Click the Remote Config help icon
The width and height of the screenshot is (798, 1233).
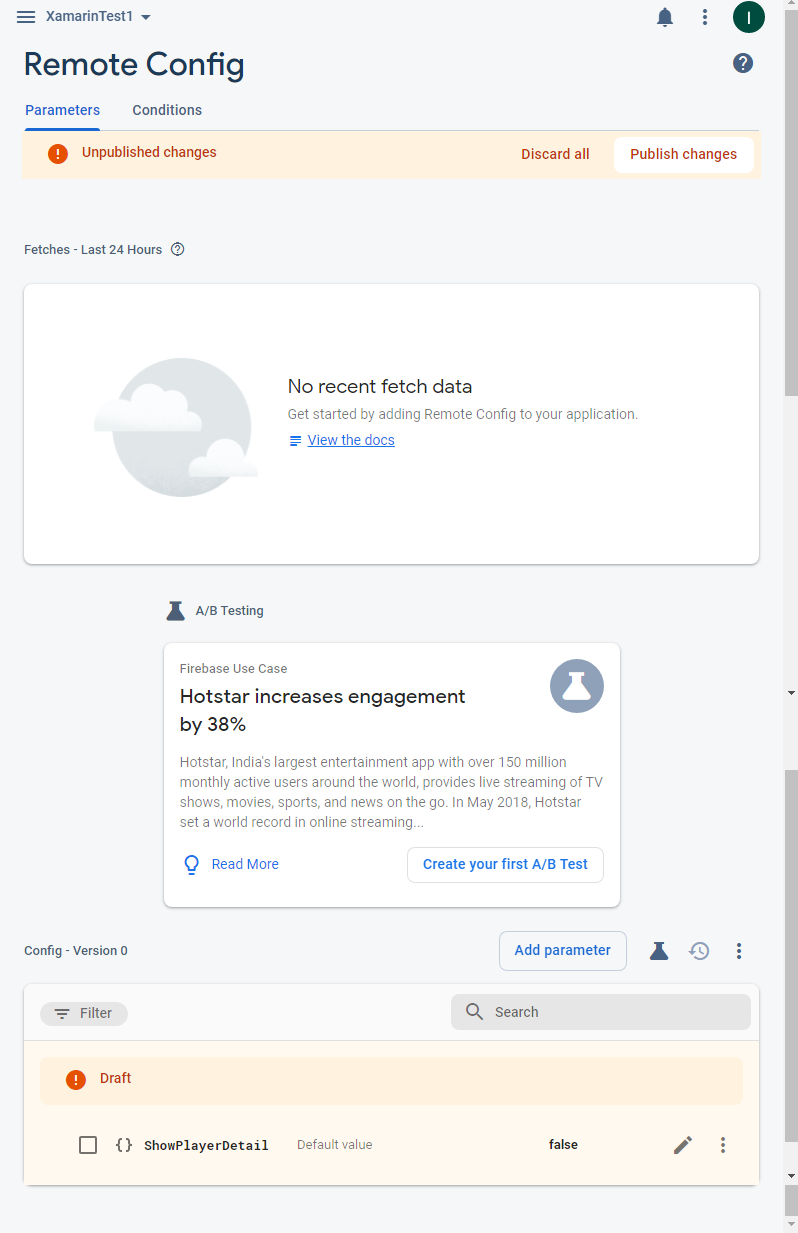[743, 63]
